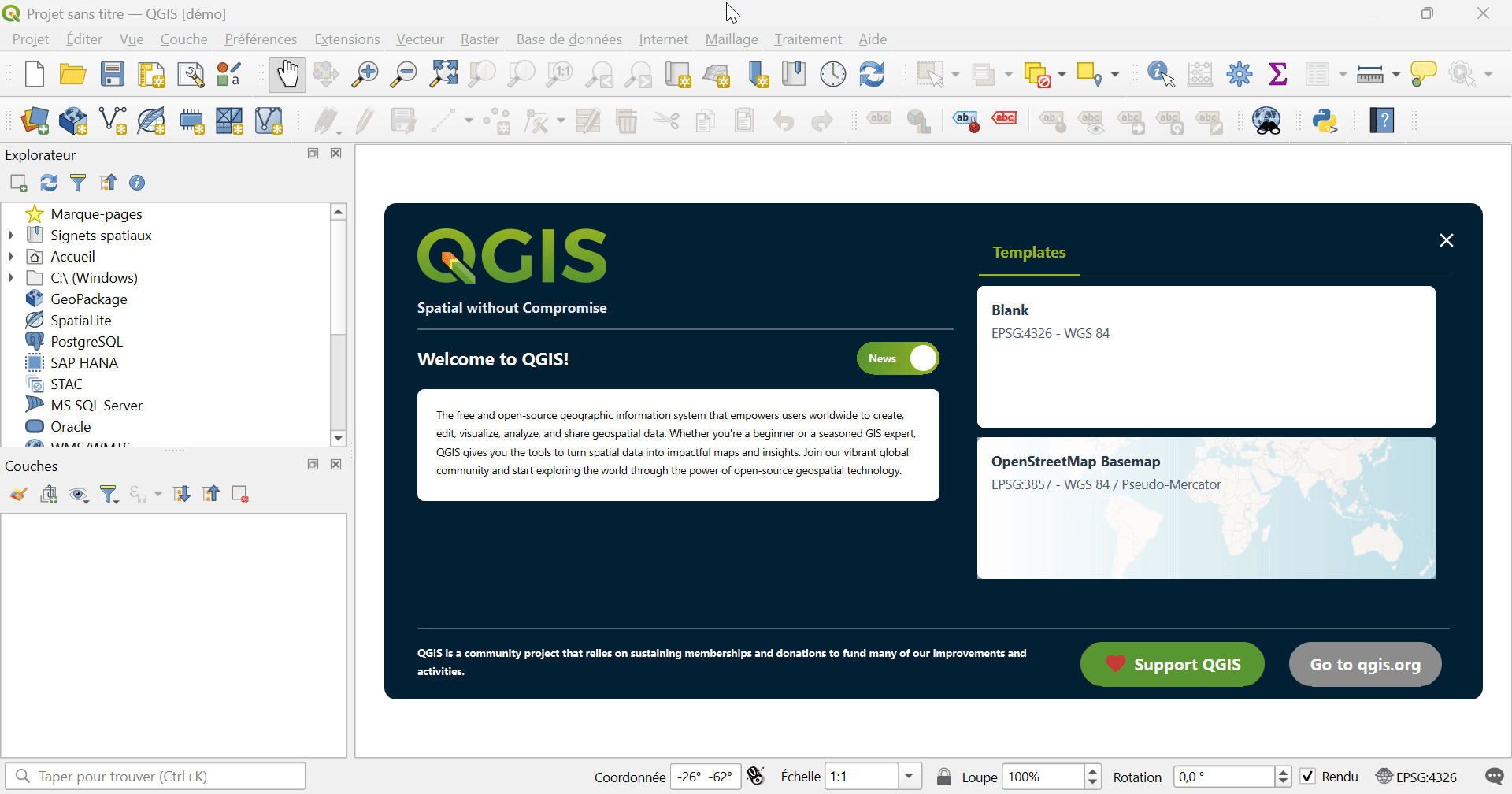Toggle the extents display beside coordinates
Screen dimensions: 1512x794
(756, 777)
